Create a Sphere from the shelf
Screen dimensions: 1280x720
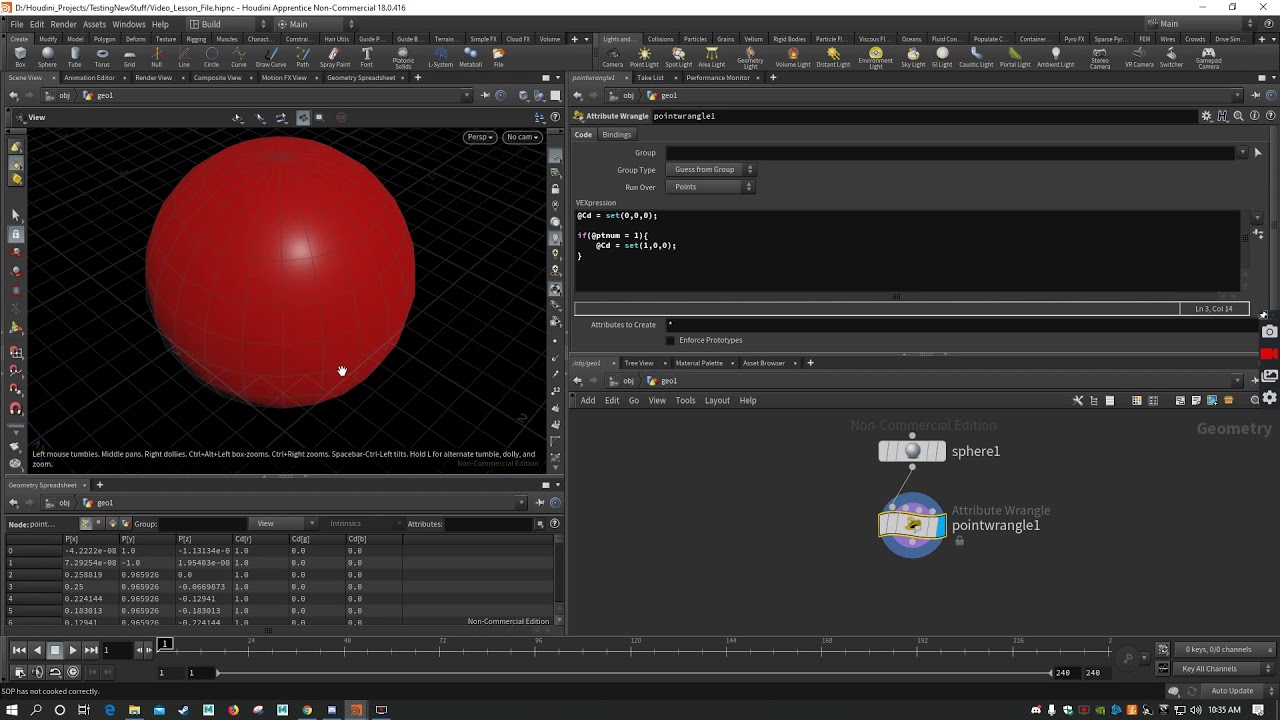[47, 57]
